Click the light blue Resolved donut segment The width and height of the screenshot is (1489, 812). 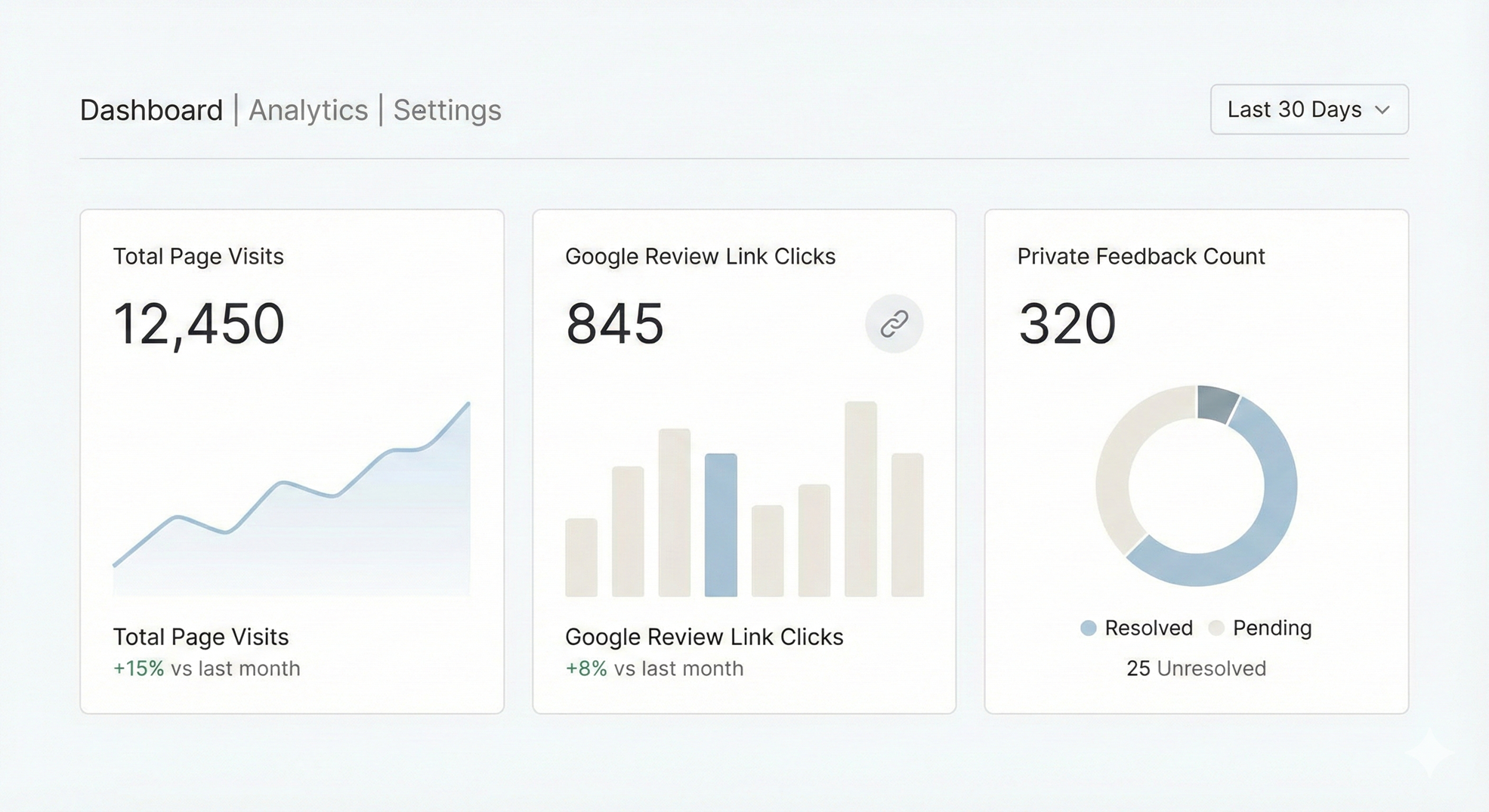pos(1269,514)
